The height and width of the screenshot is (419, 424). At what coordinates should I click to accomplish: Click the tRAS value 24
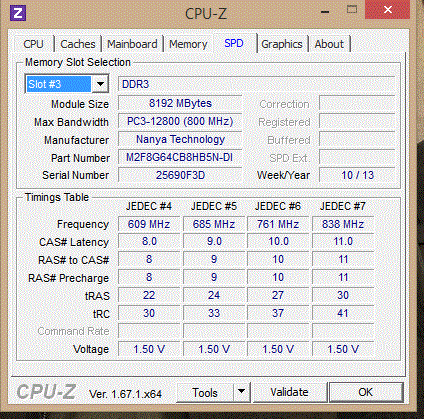pos(214,295)
